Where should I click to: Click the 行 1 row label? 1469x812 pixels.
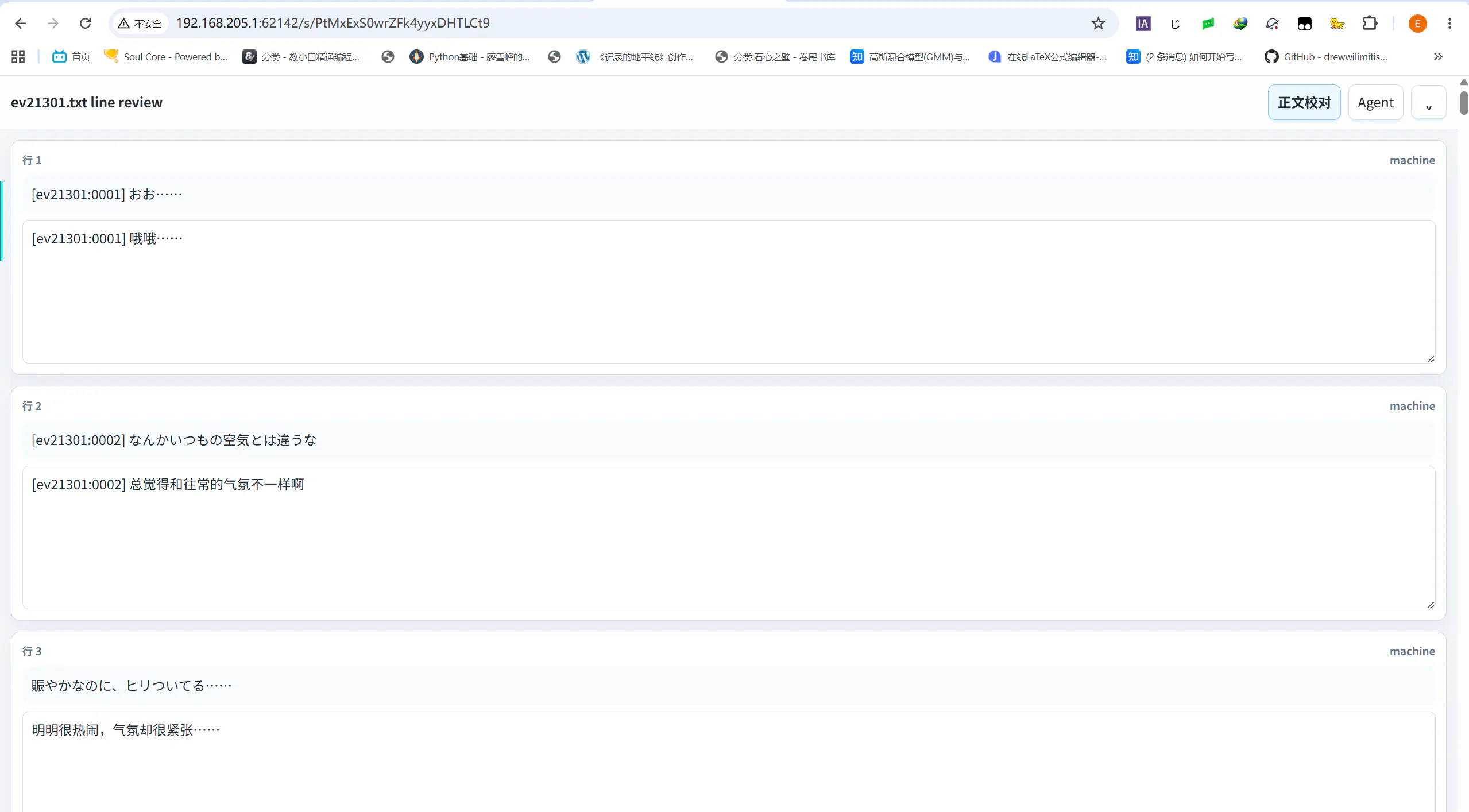[x=32, y=160]
